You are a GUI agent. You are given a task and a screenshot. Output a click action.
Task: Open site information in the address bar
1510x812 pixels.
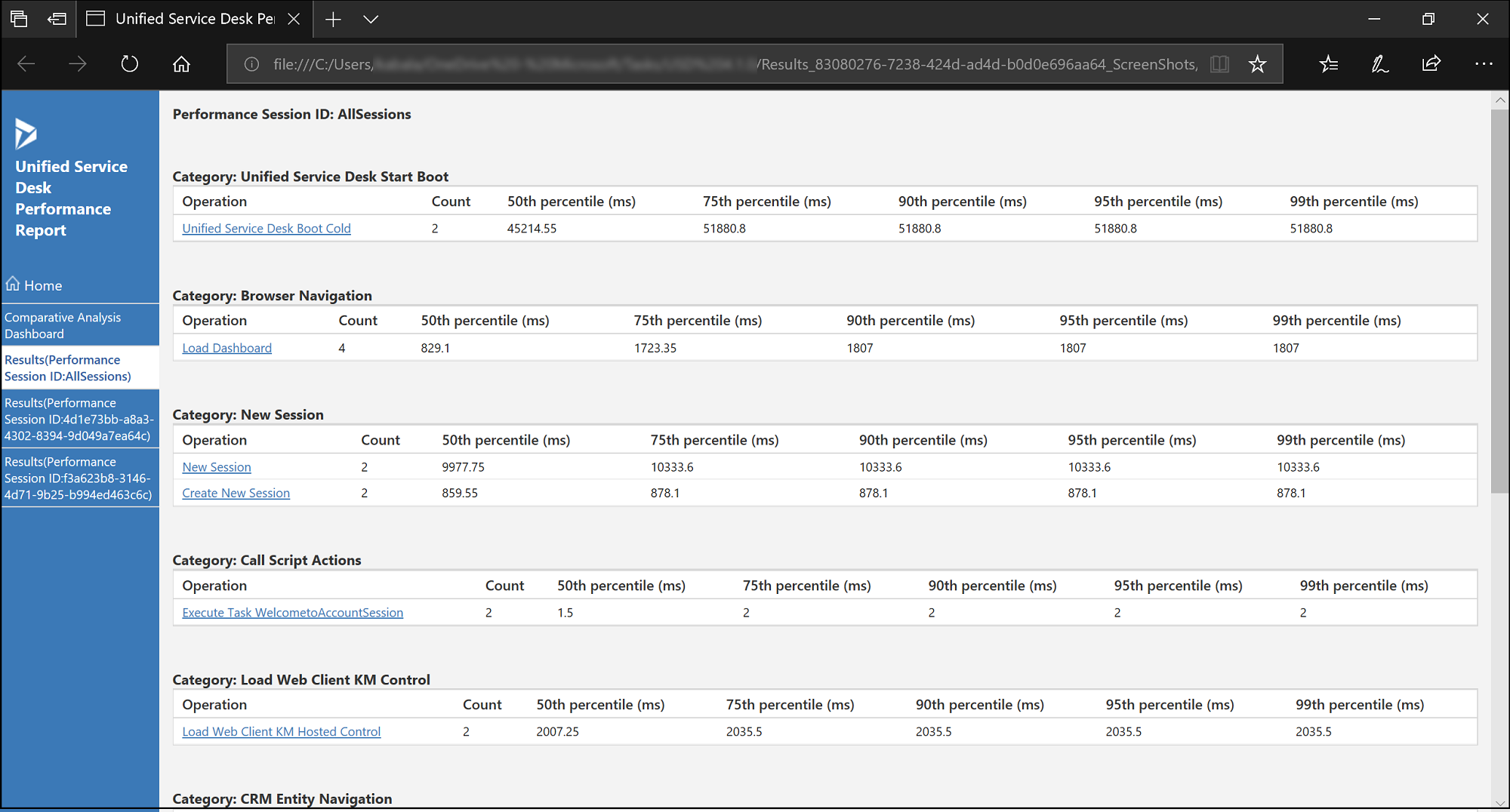coord(251,63)
